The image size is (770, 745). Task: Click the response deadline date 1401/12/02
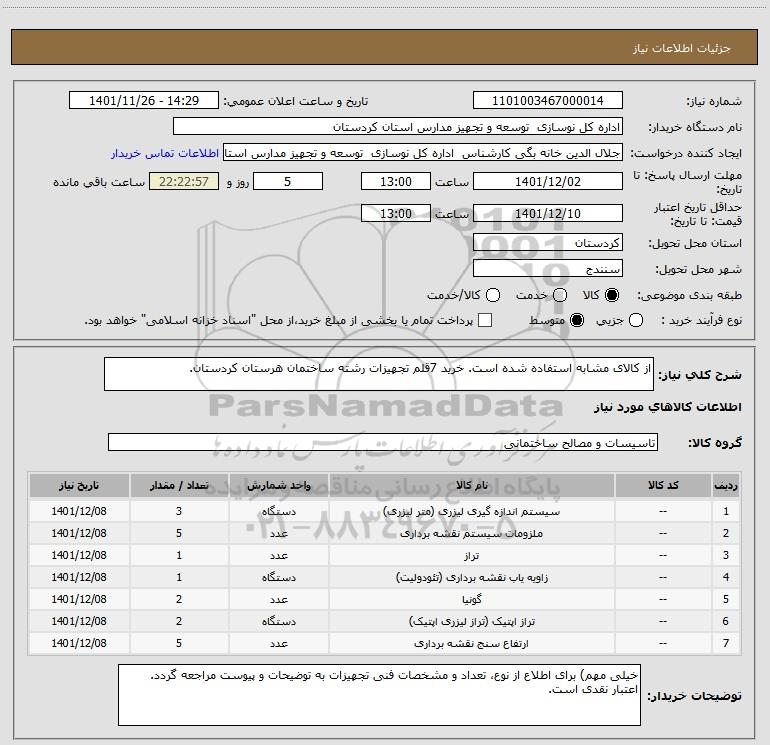[548, 182]
